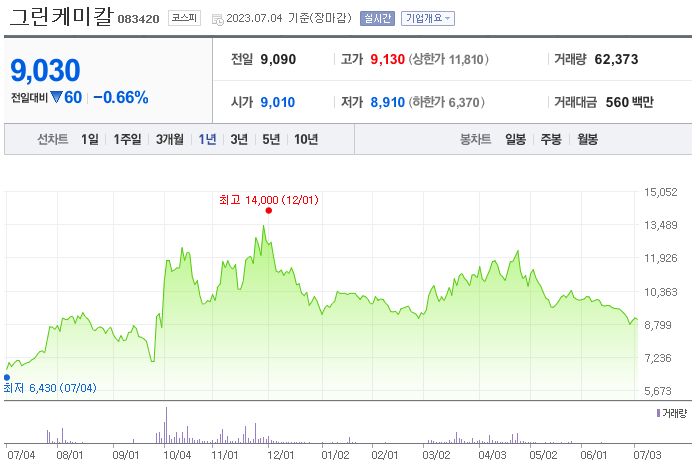The image size is (692, 475).
Task: Click the 10,363 y-axis price label
Action: [x=660, y=292]
